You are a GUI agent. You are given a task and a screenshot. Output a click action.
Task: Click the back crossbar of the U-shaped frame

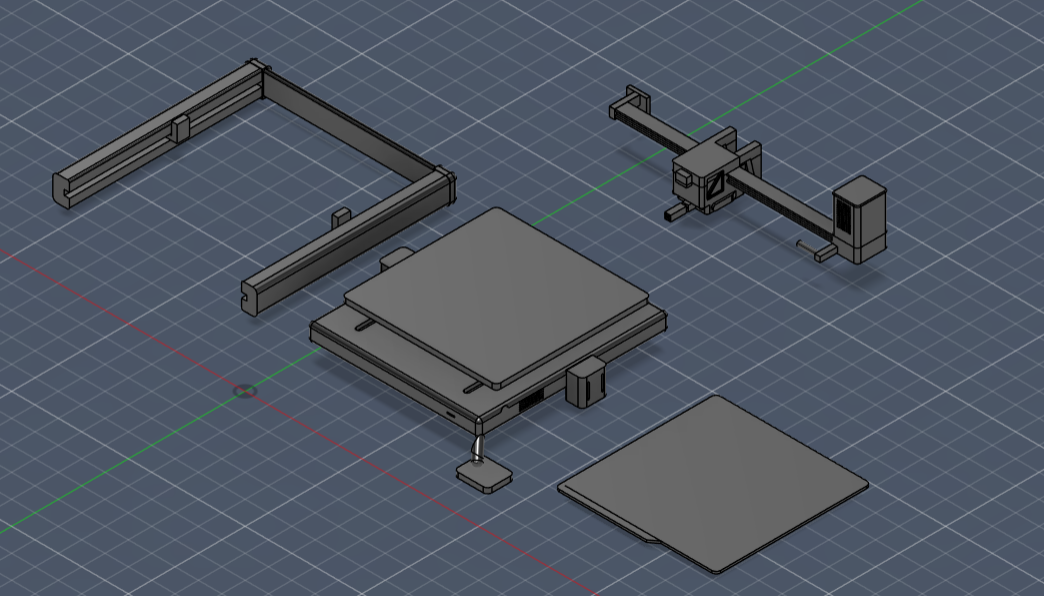[x=351, y=123]
